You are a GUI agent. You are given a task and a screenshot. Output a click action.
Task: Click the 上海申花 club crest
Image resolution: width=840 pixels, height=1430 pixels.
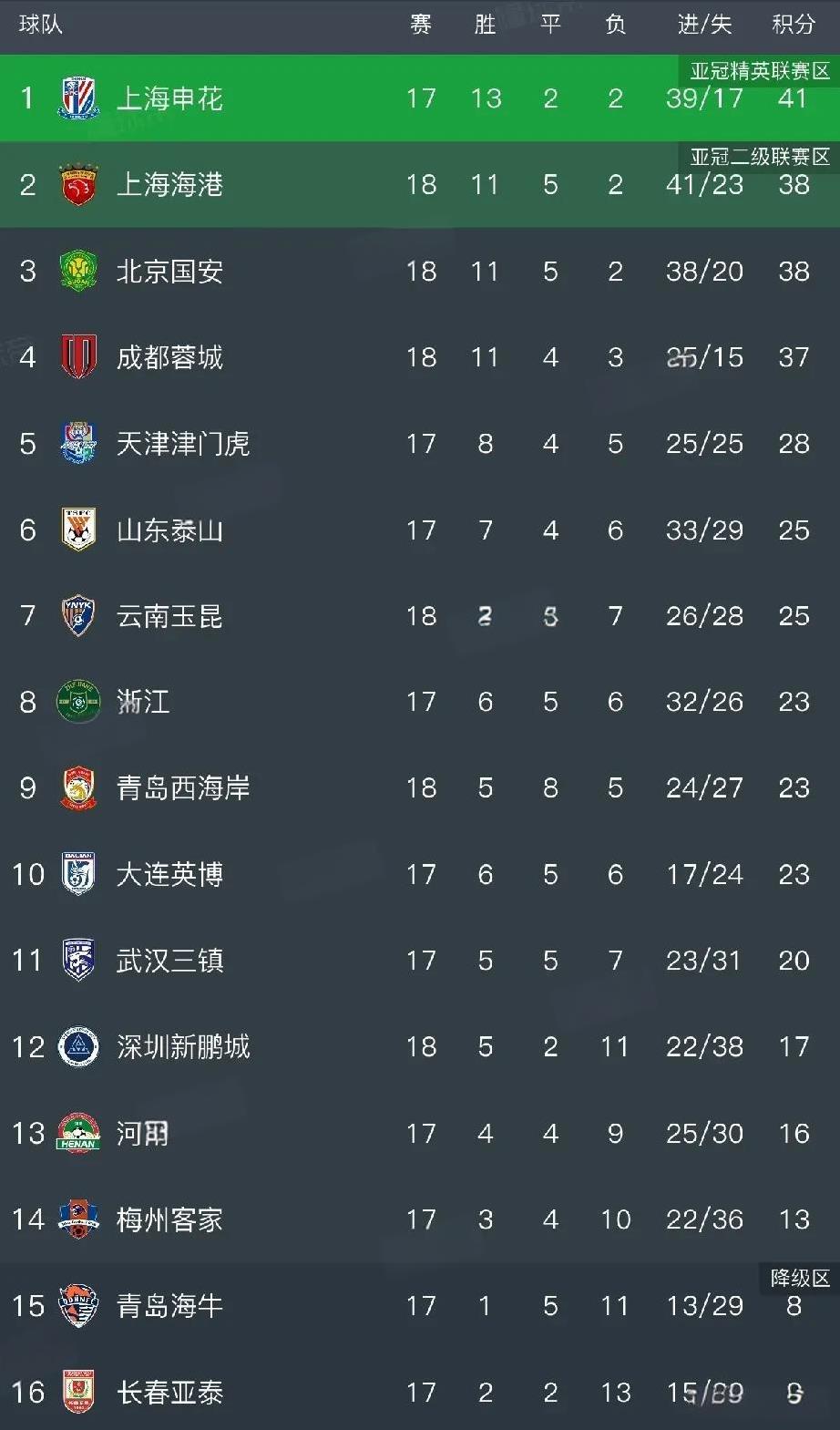[x=78, y=98]
